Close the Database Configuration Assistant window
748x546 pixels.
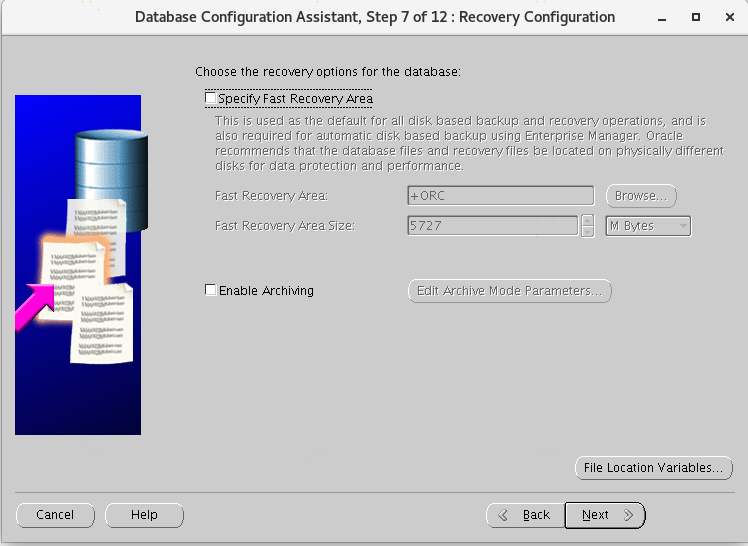(x=728, y=17)
